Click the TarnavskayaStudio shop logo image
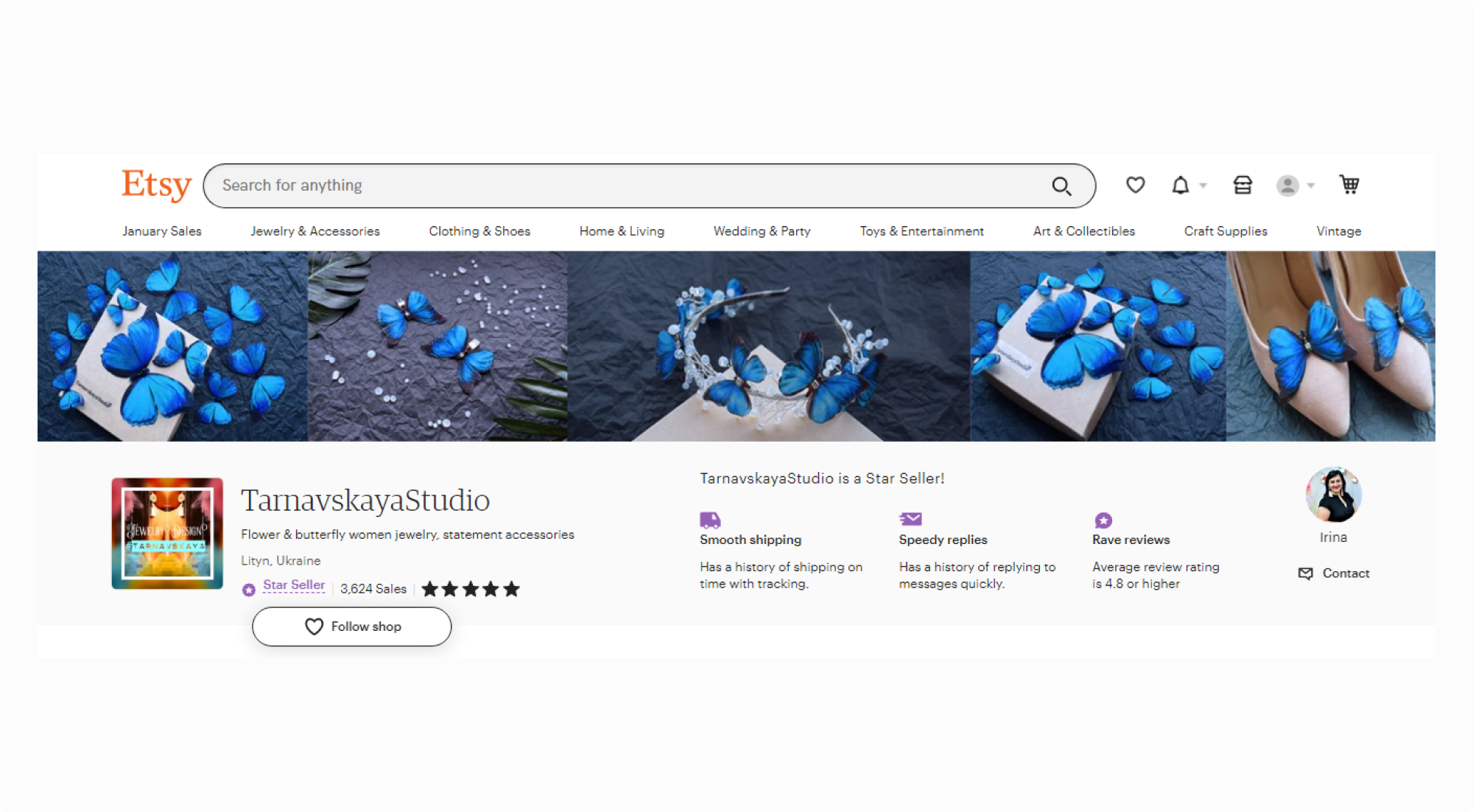 click(x=167, y=534)
